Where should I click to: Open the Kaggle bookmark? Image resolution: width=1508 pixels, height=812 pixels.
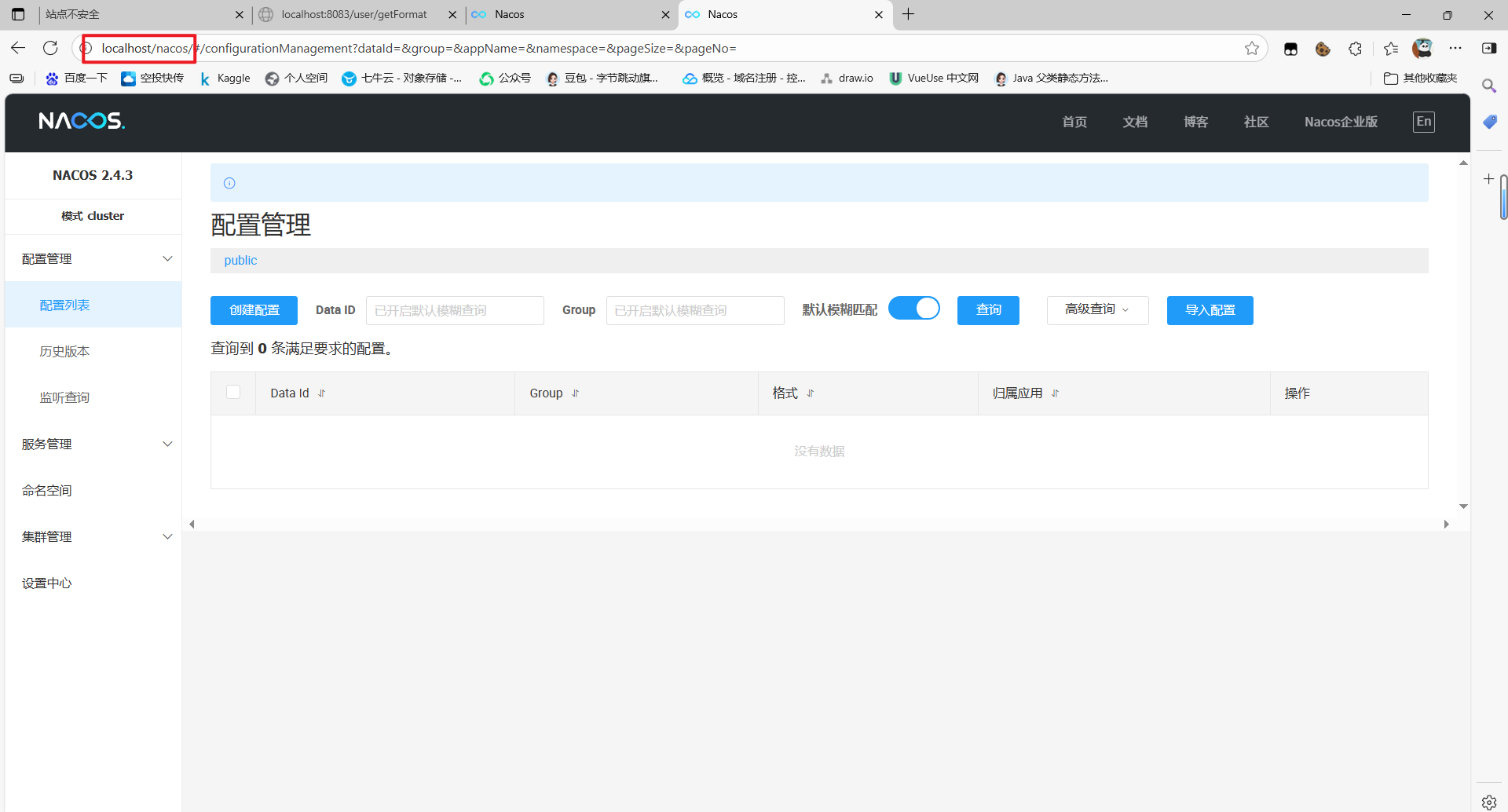(225, 78)
